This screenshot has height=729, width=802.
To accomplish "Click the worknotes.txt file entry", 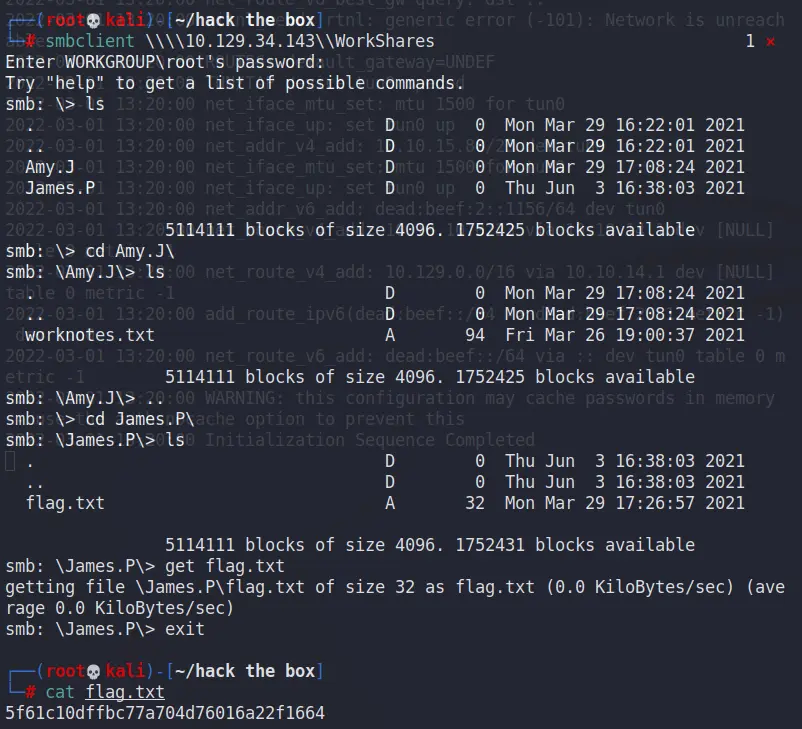I will click(x=90, y=335).
